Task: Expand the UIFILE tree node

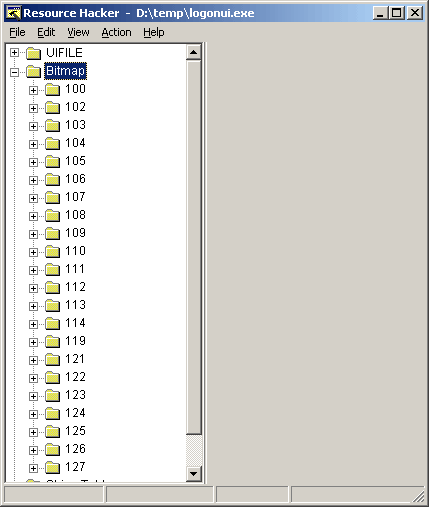Action: point(14,52)
